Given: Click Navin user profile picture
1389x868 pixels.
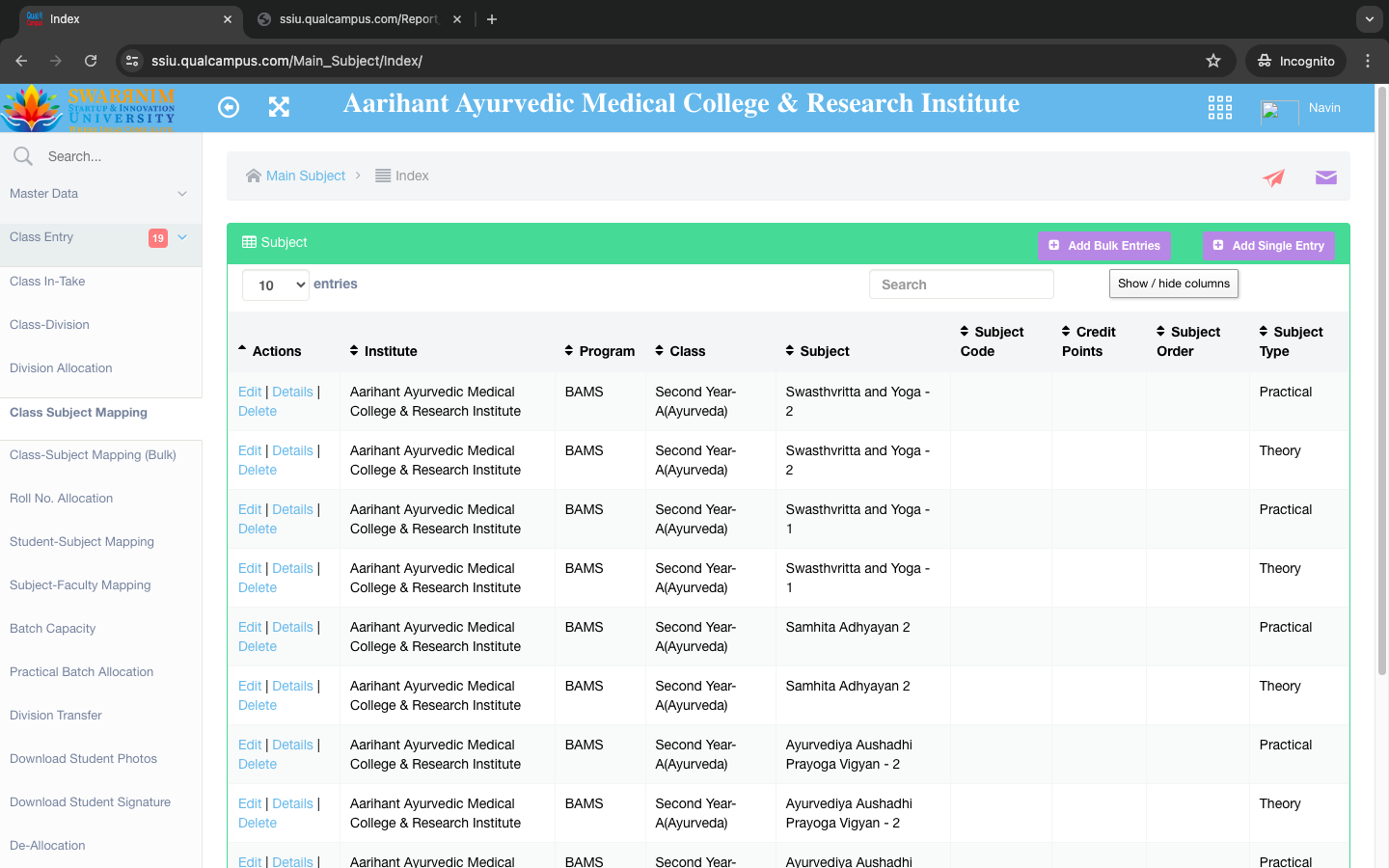Looking at the screenshot, I should point(1280,112).
